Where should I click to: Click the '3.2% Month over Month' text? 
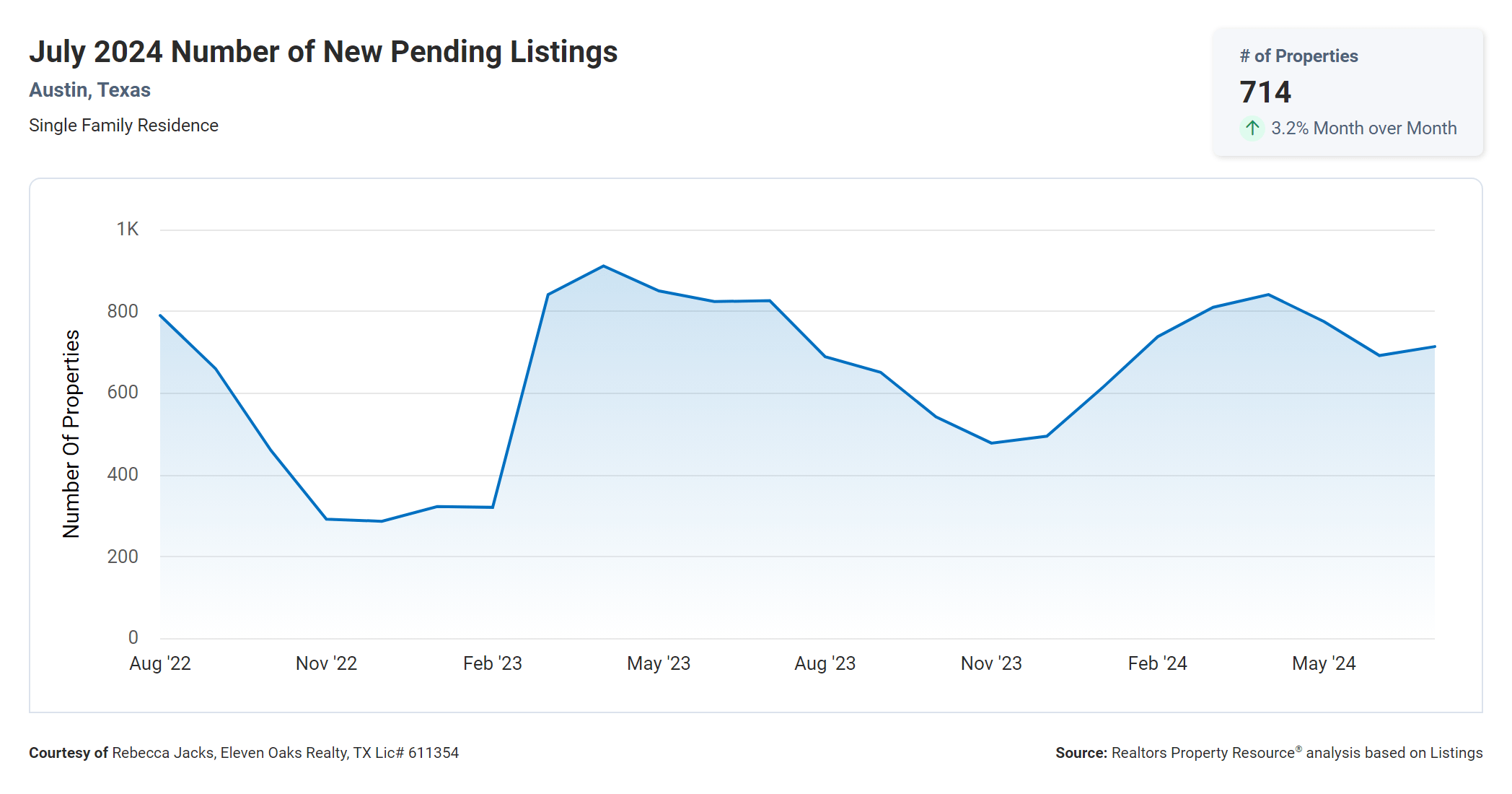point(1363,128)
